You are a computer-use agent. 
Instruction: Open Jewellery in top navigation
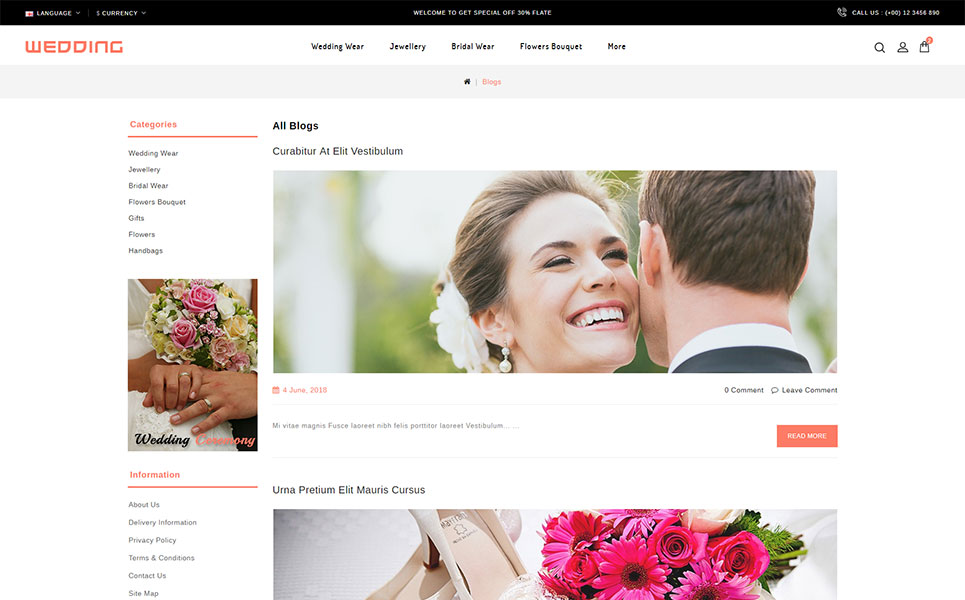[407, 47]
